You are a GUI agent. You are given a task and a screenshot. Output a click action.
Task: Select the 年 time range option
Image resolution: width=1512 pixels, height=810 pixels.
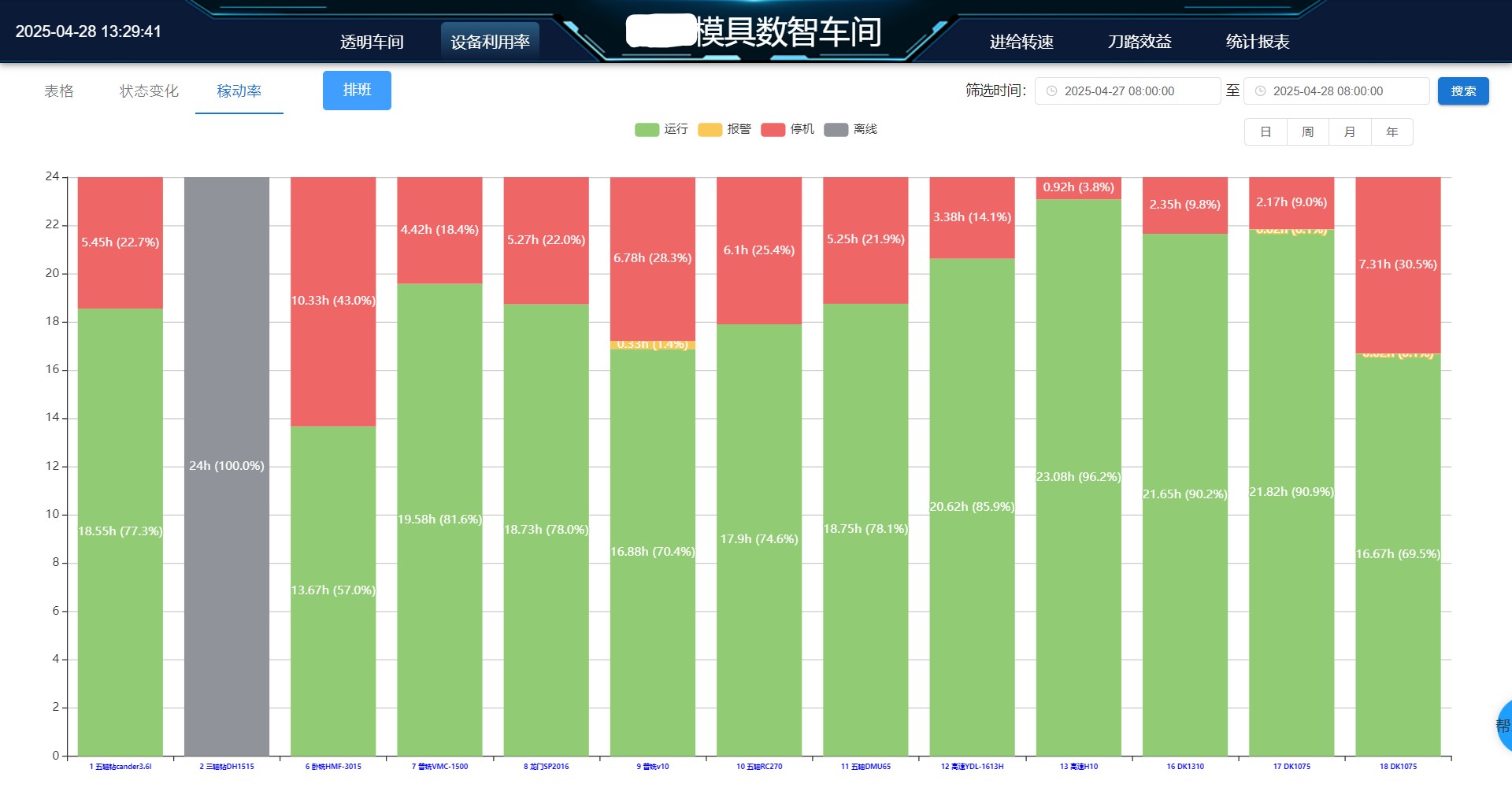point(1392,131)
